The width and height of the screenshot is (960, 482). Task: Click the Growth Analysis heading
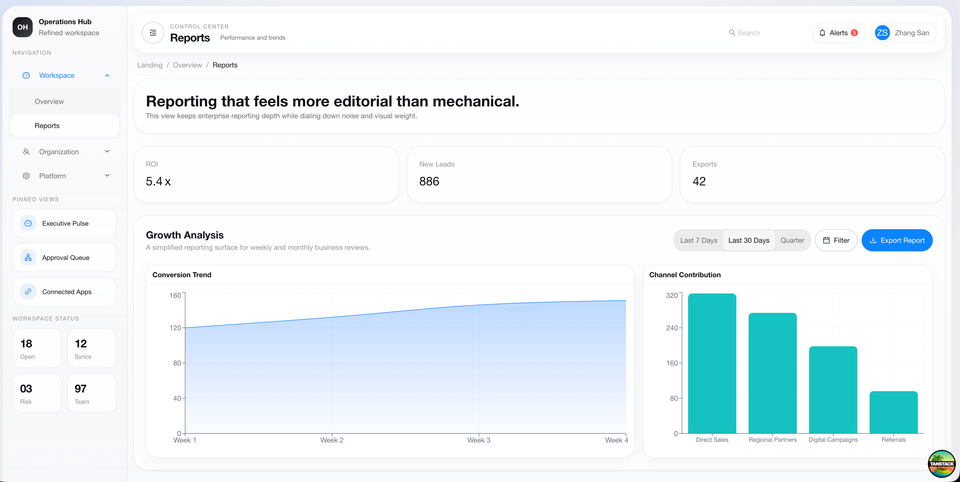tap(185, 235)
